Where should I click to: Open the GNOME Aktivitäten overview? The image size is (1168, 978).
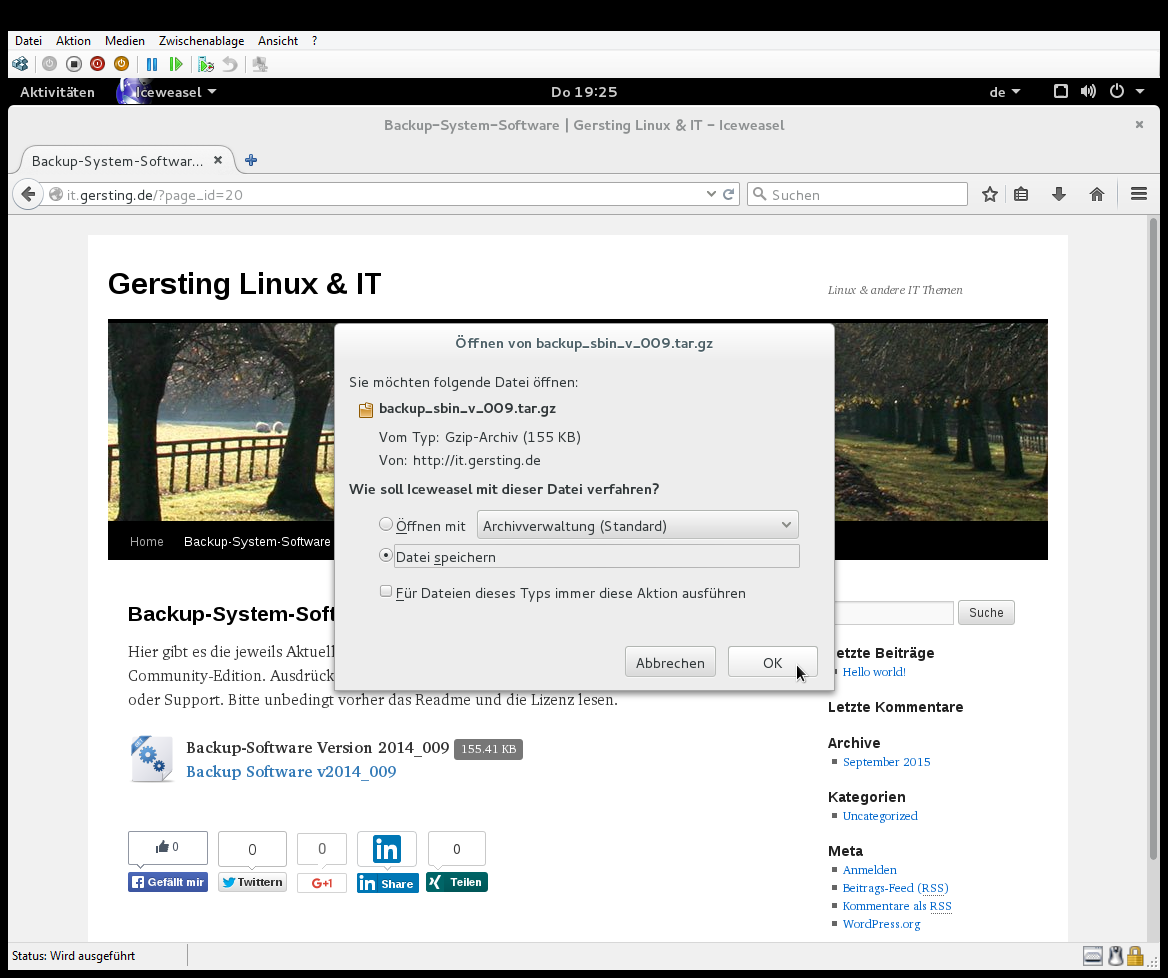tap(57, 92)
